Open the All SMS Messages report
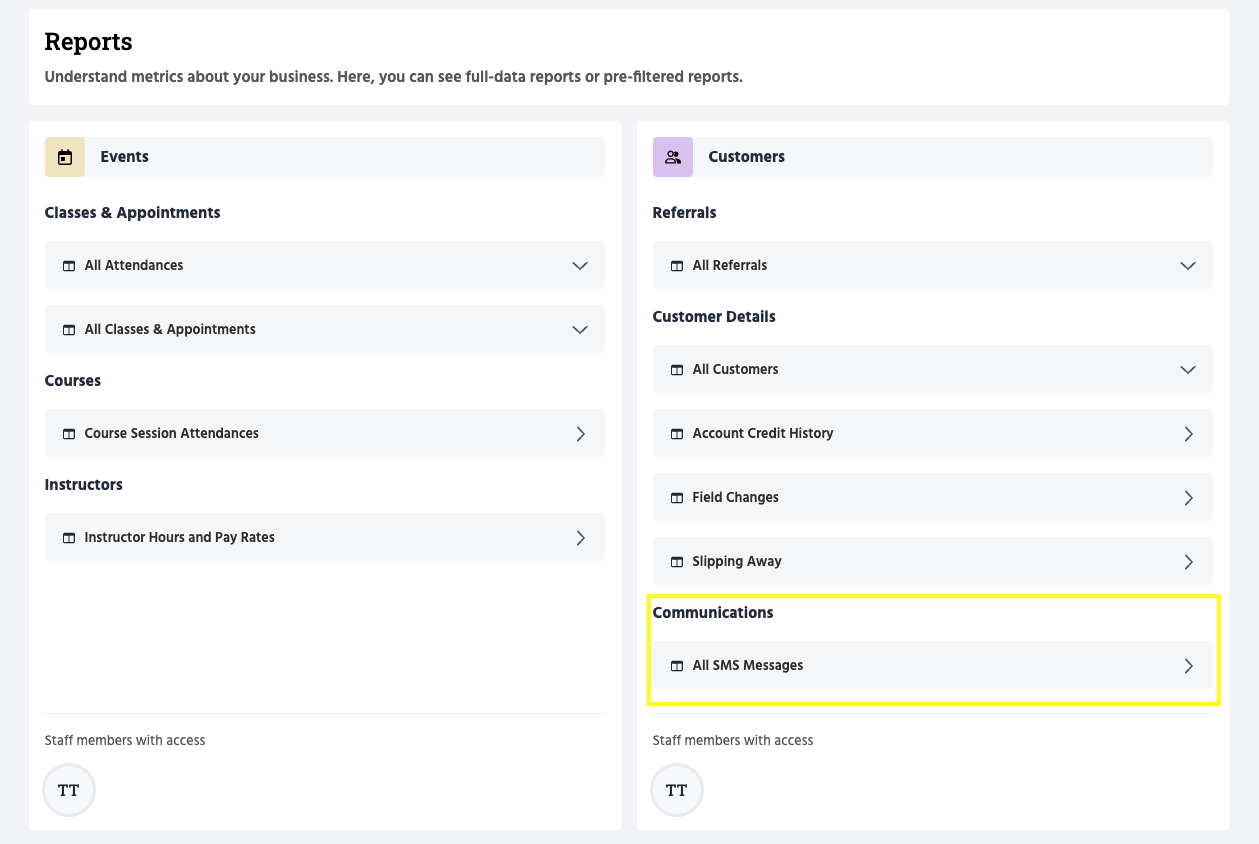 [x=748, y=665]
